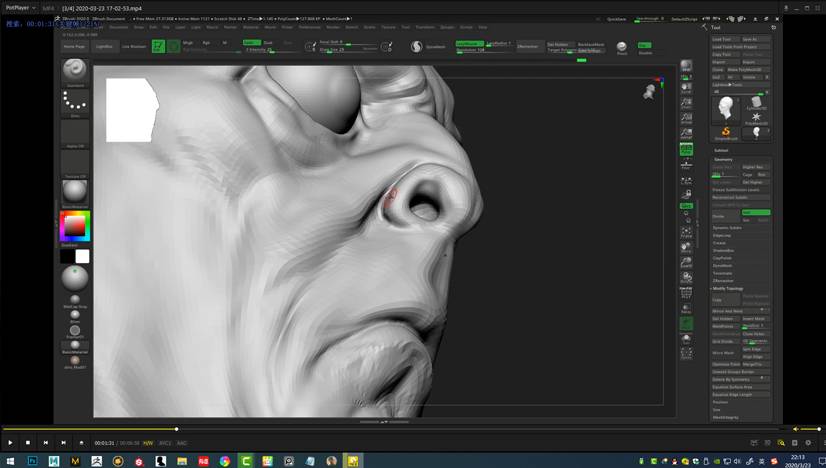Open the Windows Start menu
826x468 pixels.
10,461
